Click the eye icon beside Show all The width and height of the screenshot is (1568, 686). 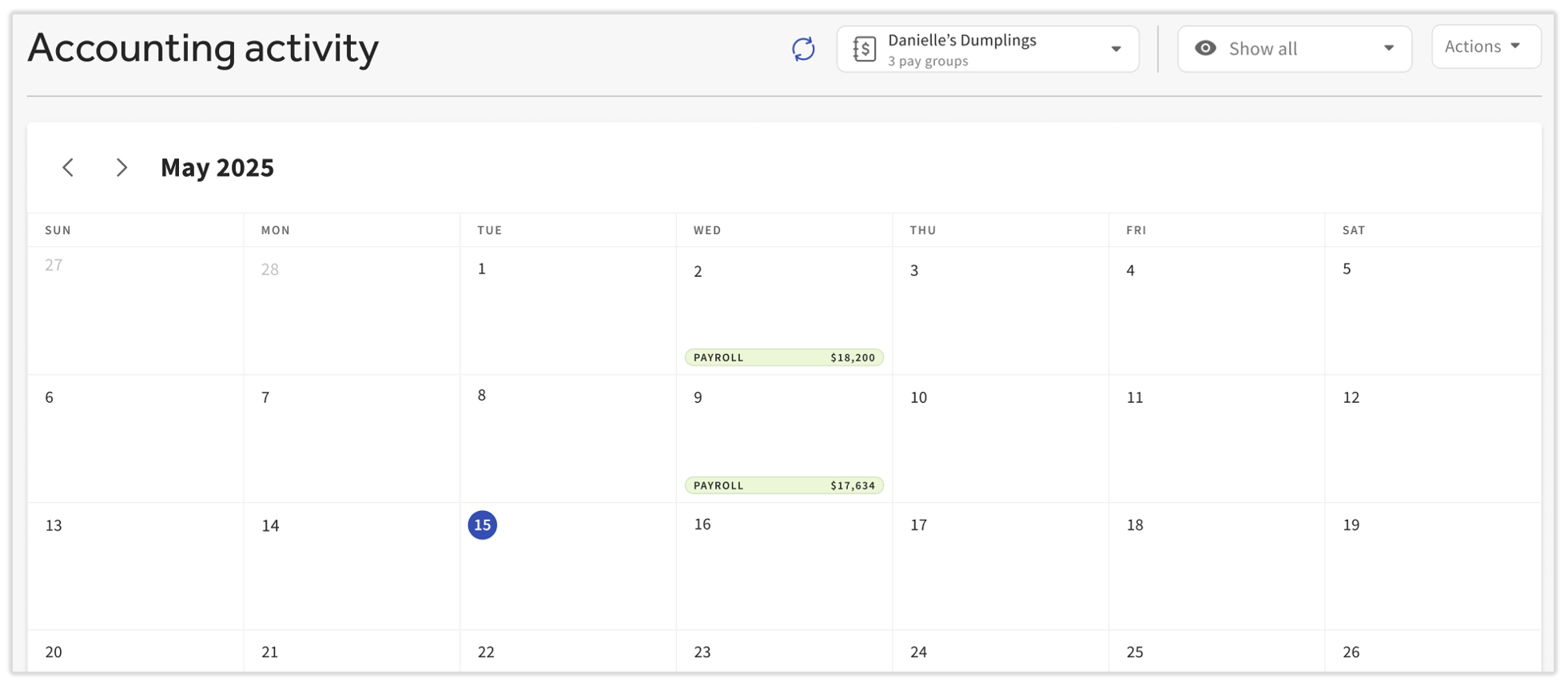1205,48
